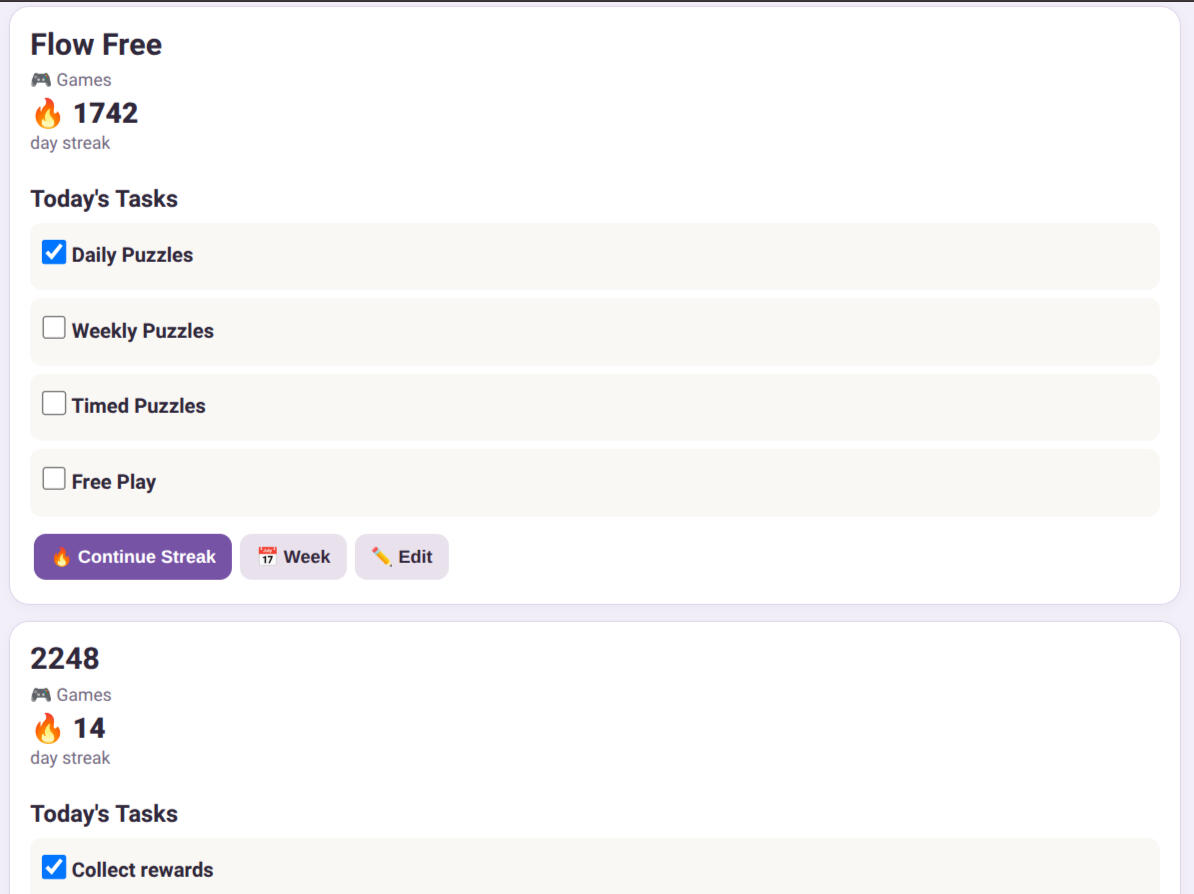This screenshot has width=1194, height=894.
Task: Click the gamepad icon under Flow Free
Action: point(40,80)
